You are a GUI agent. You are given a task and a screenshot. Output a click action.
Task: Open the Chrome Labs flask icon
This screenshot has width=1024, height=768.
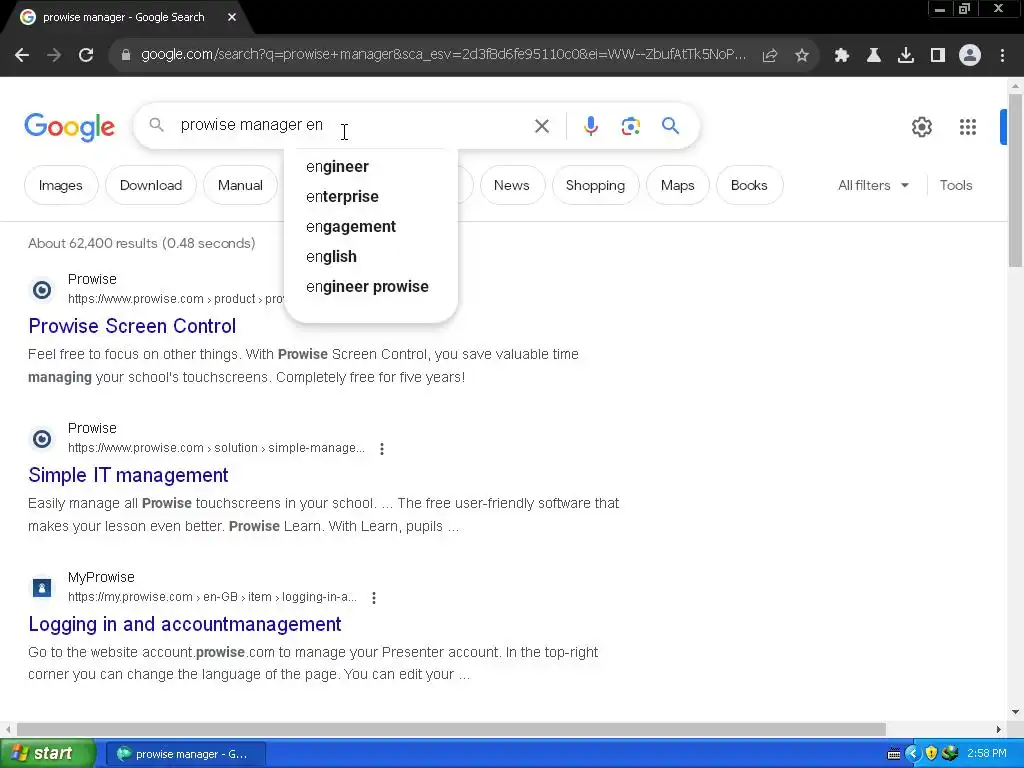[x=873, y=56]
